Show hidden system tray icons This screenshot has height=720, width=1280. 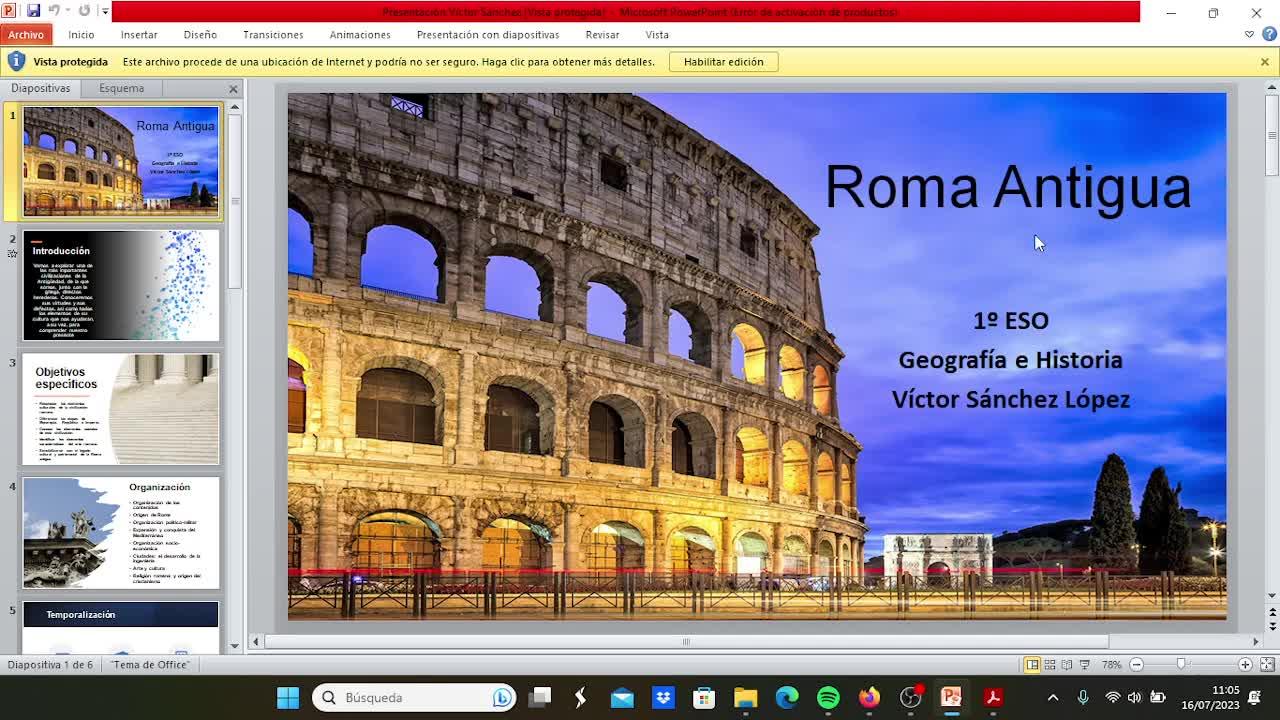[1052, 698]
